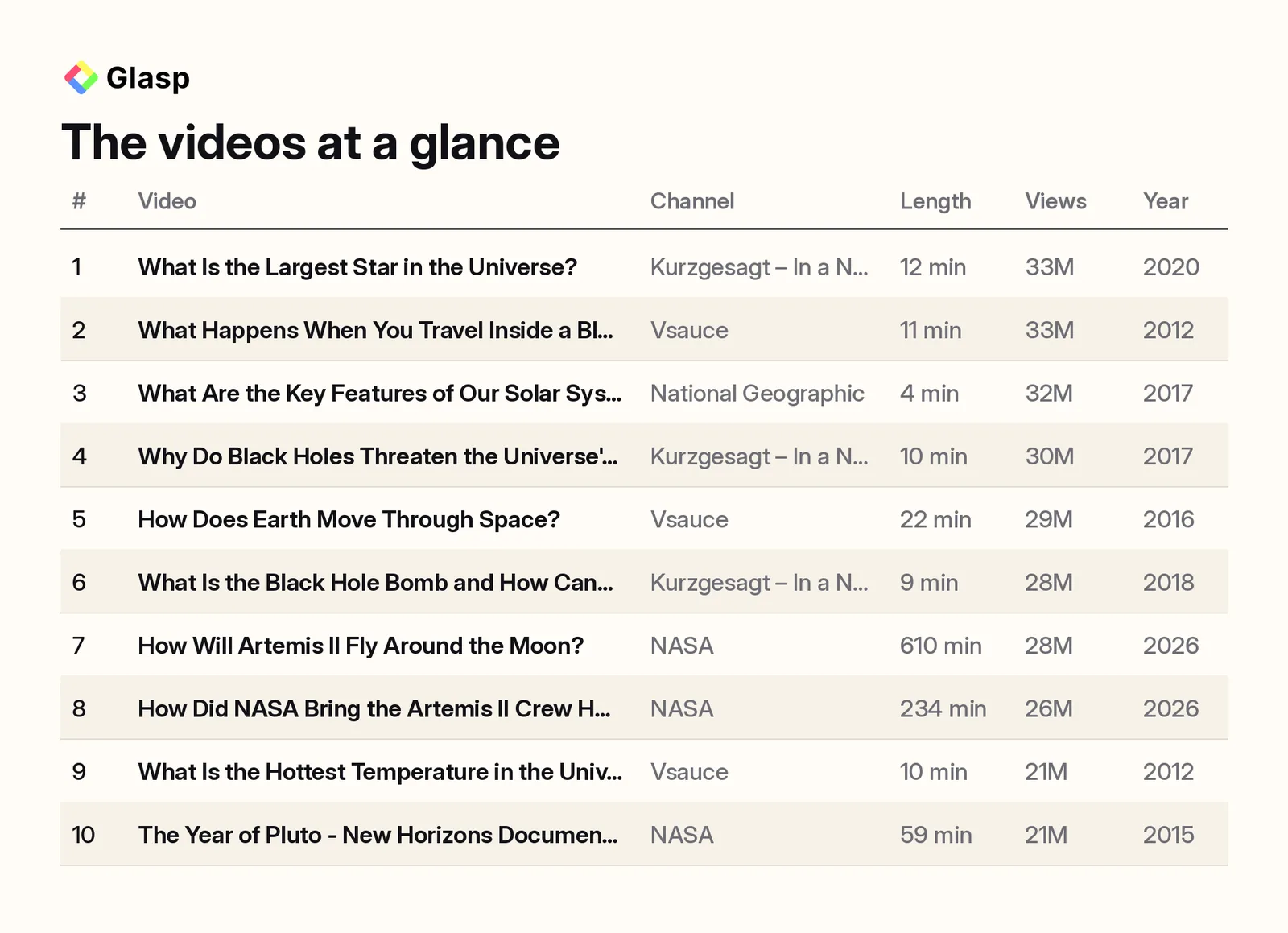The width and height of the screenshot is (1288, 933).
Task: Select the '610 min' length value
Action: point(941,646)
